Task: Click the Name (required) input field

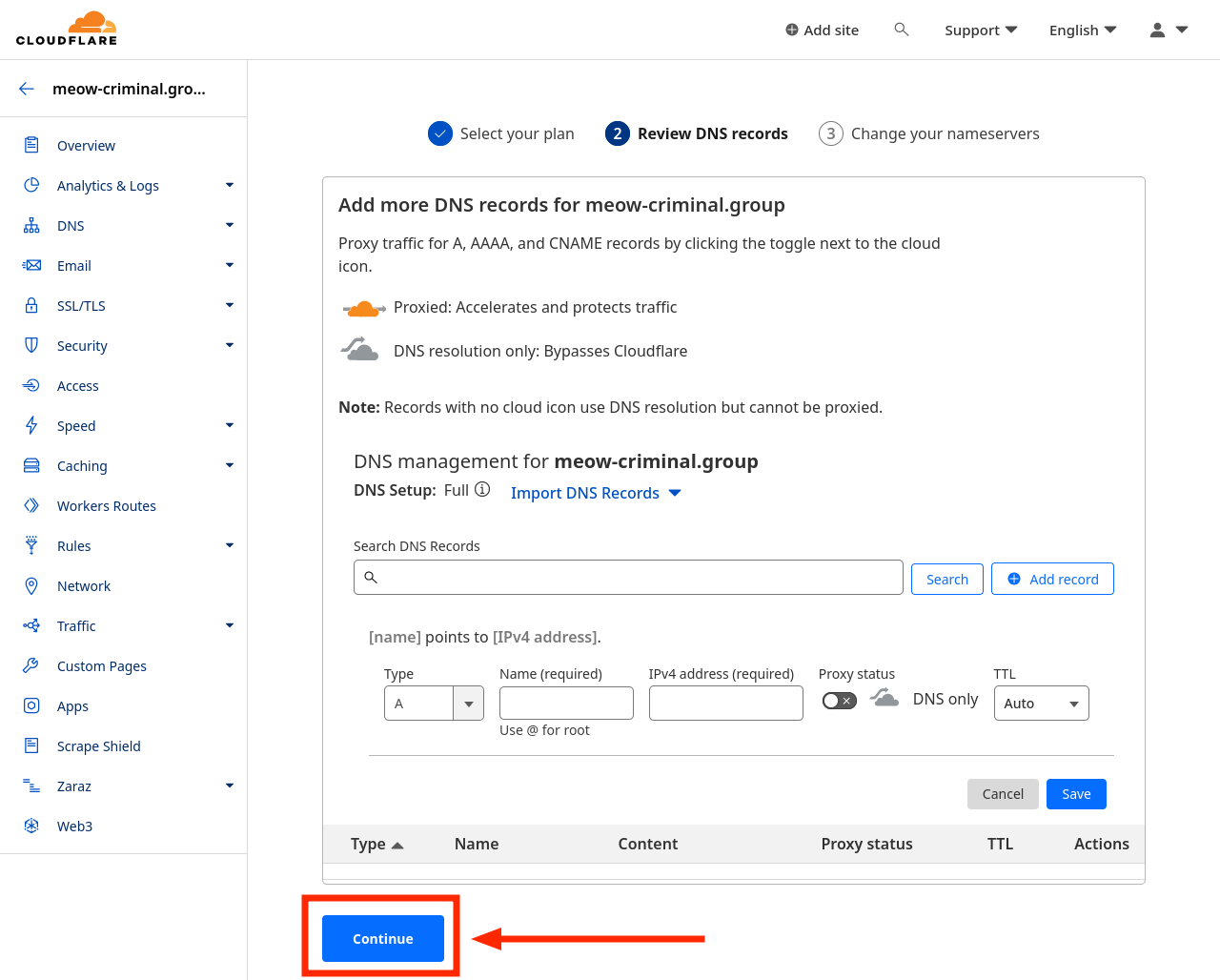Action: (x=566, y=704)
